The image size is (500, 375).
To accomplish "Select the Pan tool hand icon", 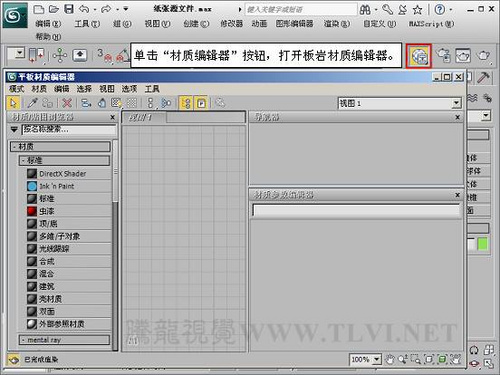I will tap(389, 359).
